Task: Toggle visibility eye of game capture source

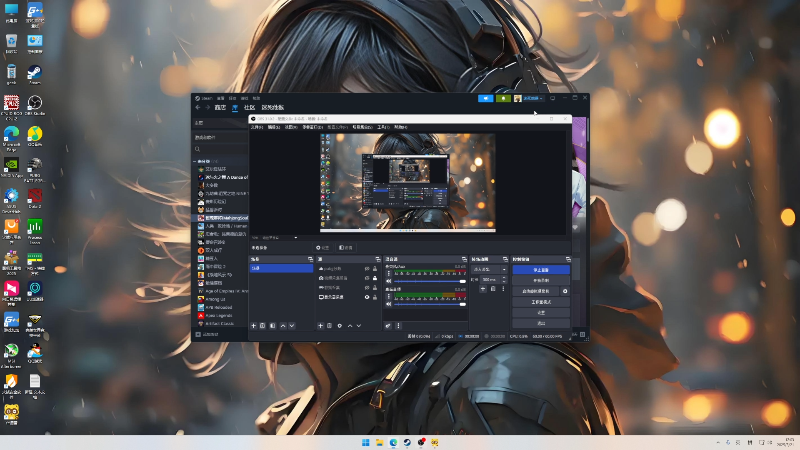Action: [x=367, y=288]
